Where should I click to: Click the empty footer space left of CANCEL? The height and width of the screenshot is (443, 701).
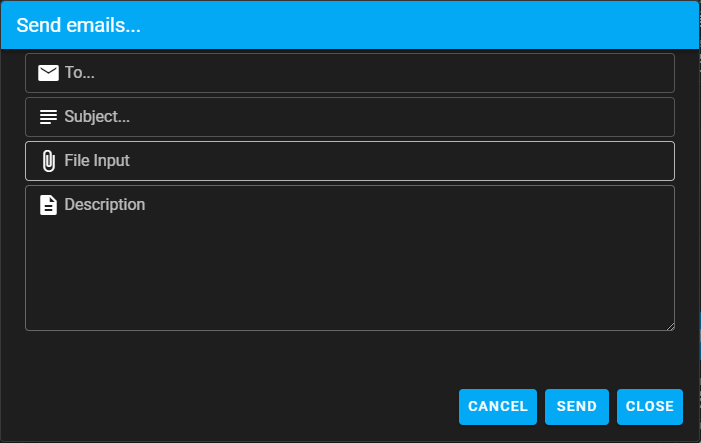(230, 407)
